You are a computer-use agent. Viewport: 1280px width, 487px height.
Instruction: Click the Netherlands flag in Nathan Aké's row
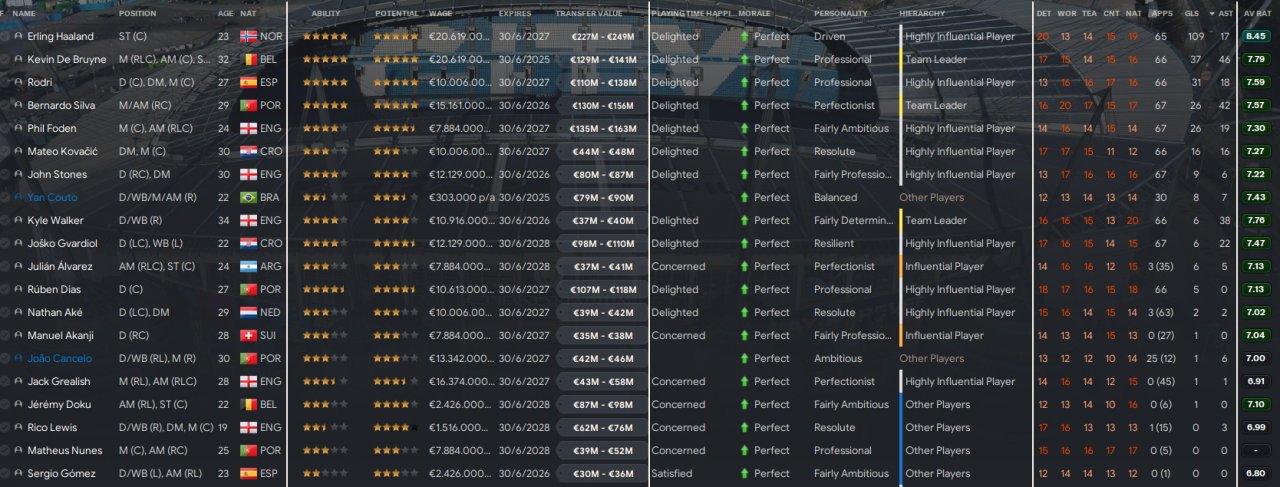coord(248,312)
